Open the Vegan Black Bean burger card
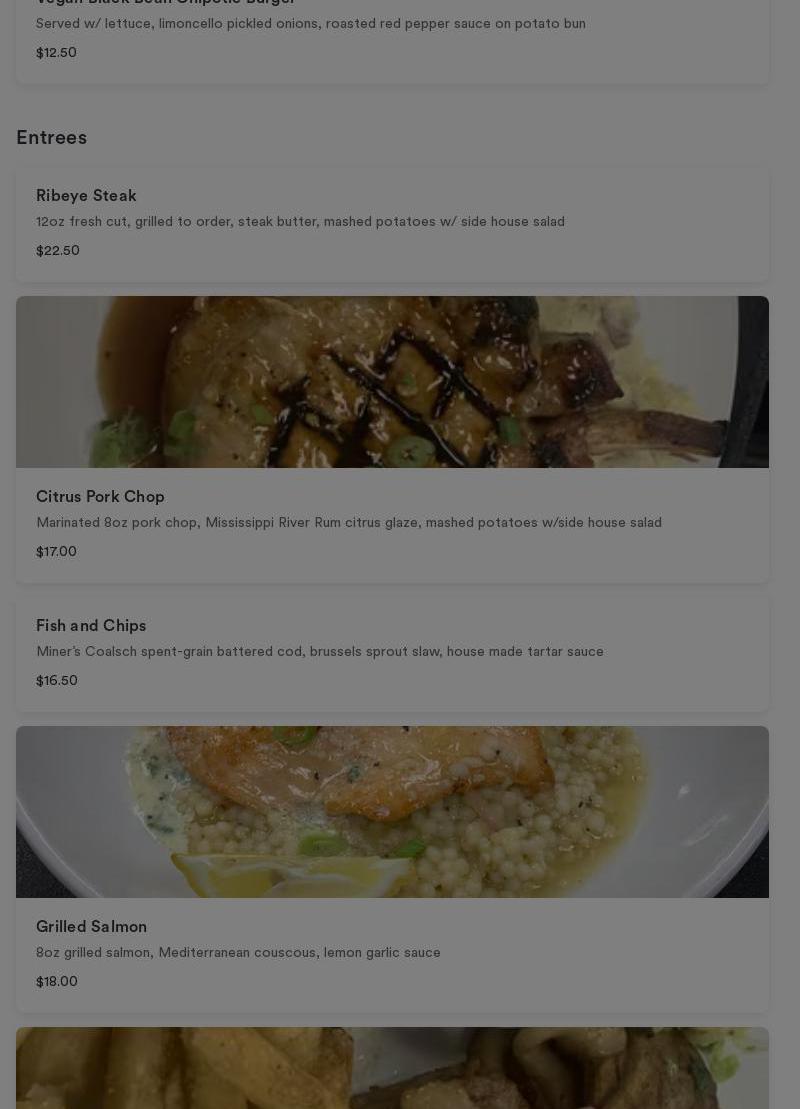Viewport: 800px width, 1109px height. 392,41
